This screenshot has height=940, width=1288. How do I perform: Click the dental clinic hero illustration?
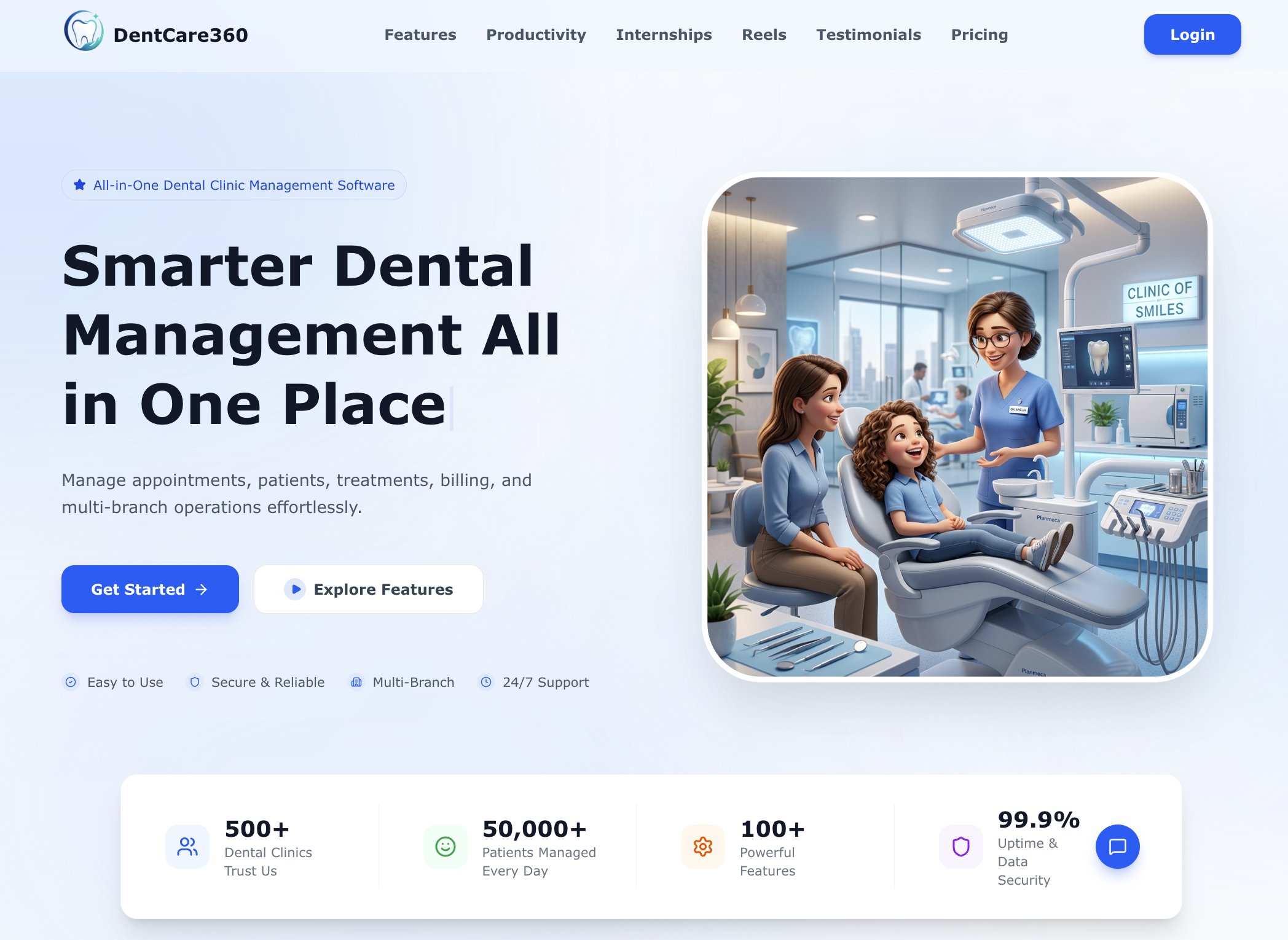click(x=957, y=427)
